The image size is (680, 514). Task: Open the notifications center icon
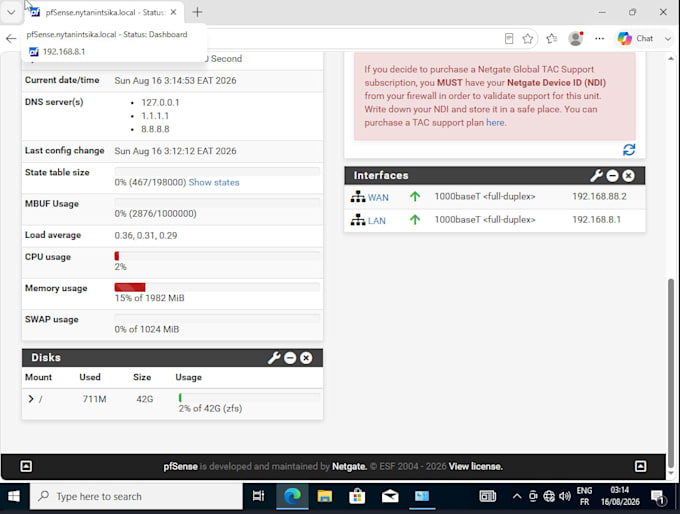pos(658,497)
